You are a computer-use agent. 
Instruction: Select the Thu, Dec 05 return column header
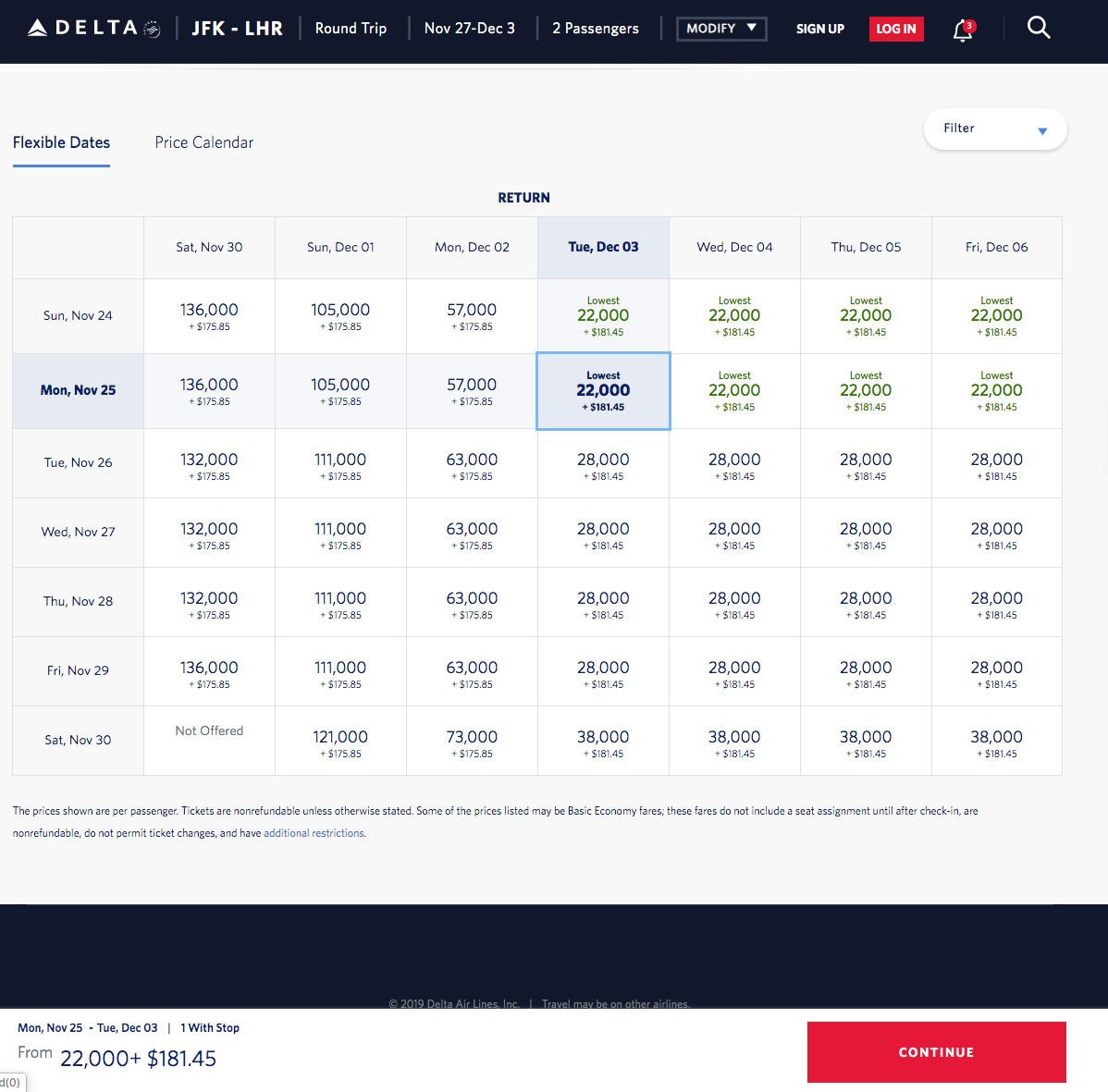point(866,247)
